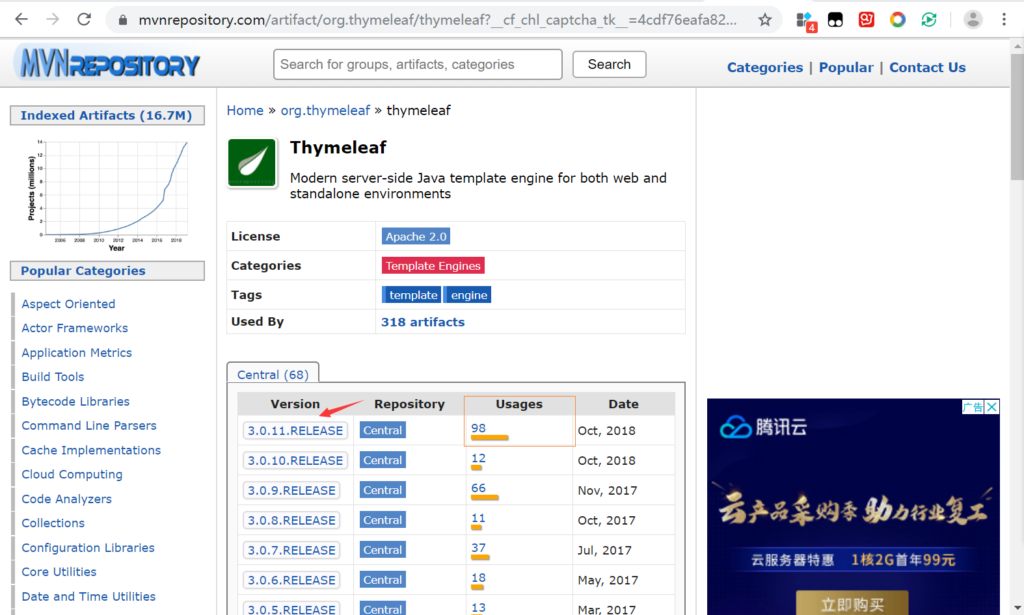
Task: Click the Apache 2.0 license tag
Action: click(x=416, y=236)
